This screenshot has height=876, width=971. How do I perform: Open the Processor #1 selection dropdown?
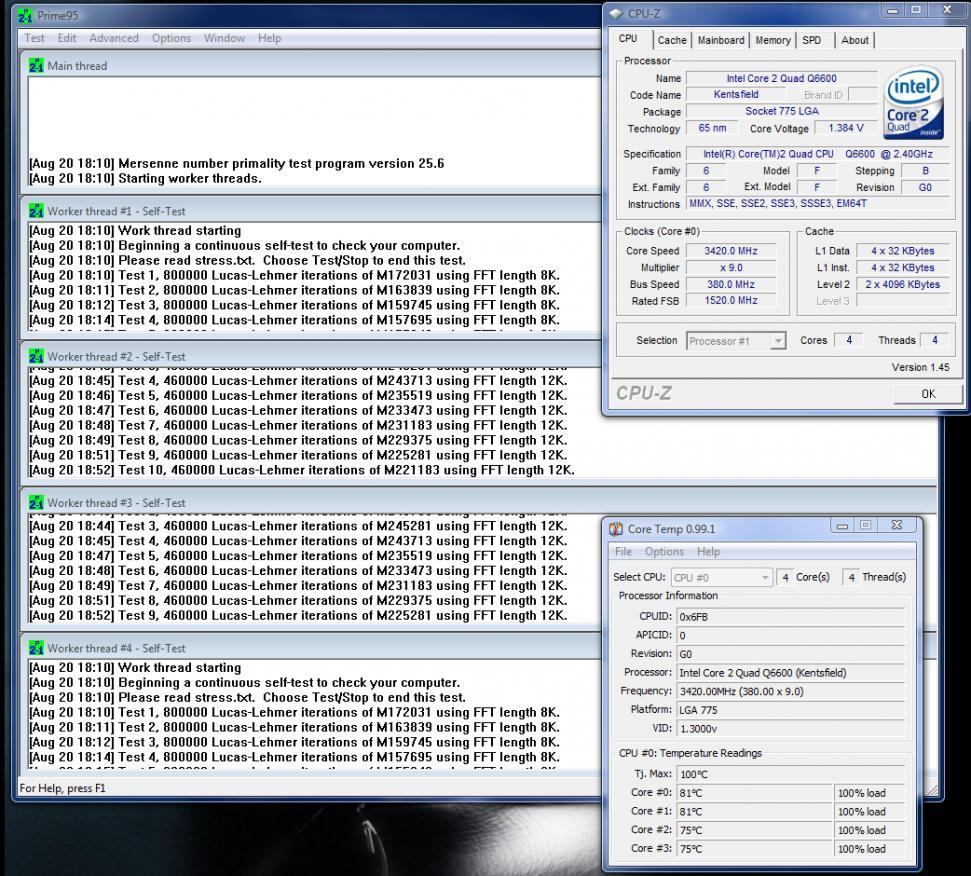click(x=736, y=340)
